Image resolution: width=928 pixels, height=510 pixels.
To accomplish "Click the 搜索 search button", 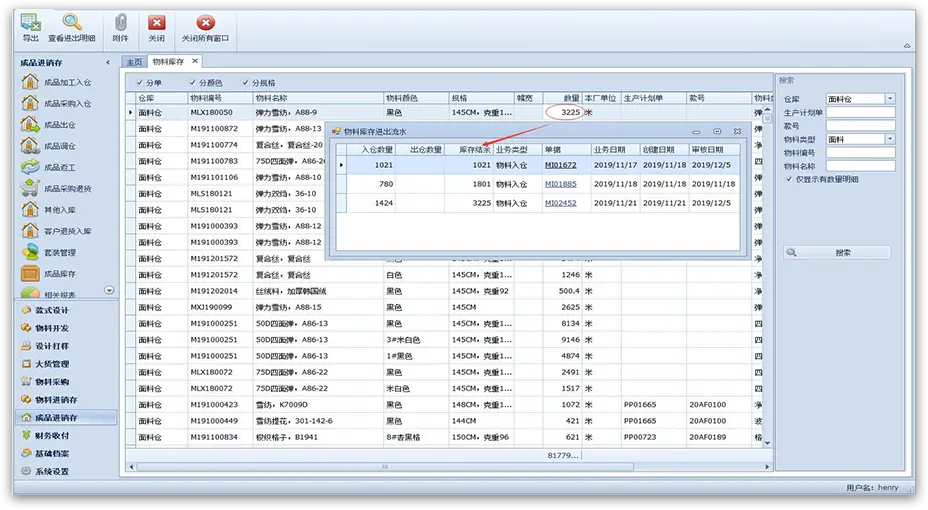I will pos(837,253).
